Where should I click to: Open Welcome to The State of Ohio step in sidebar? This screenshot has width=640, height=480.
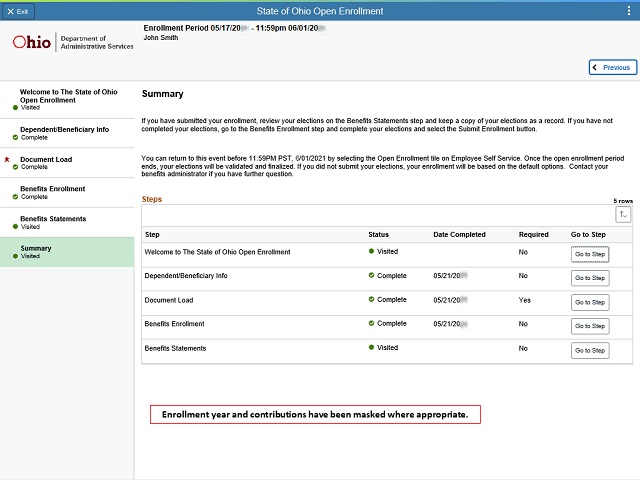[67, 100]
